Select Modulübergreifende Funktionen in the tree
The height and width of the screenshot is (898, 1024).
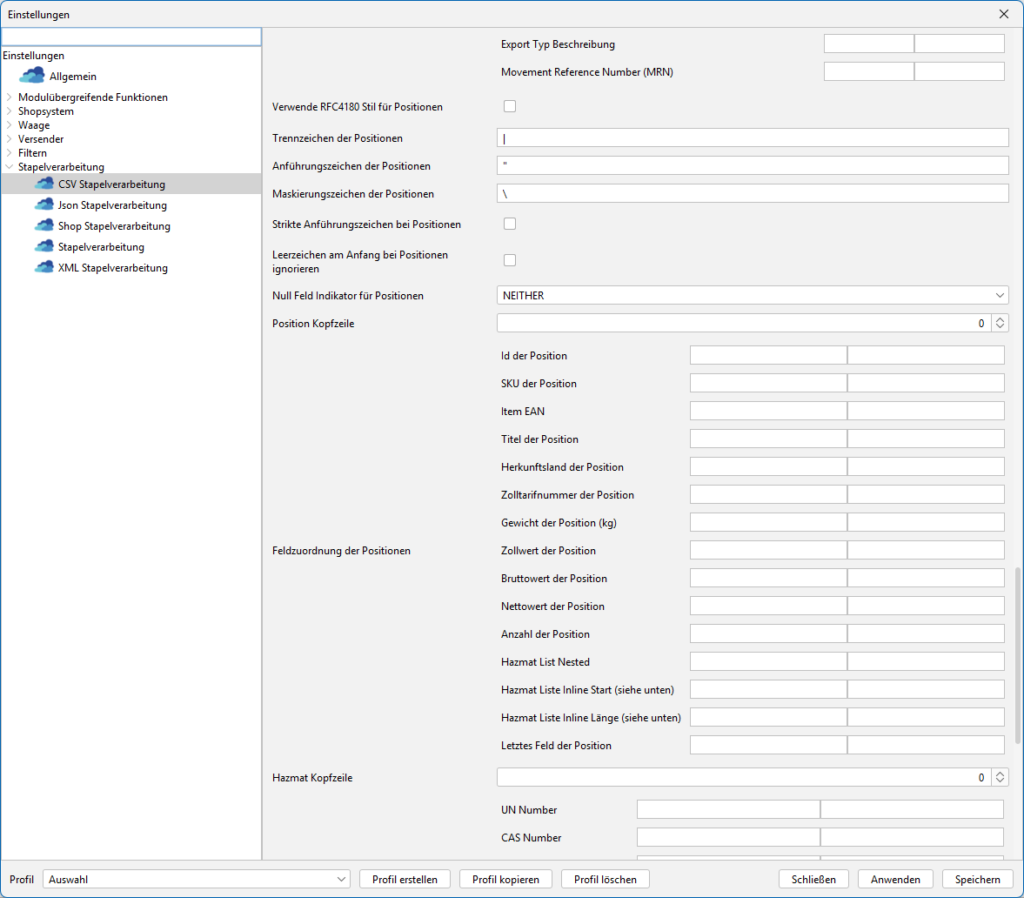coord(93,97)
